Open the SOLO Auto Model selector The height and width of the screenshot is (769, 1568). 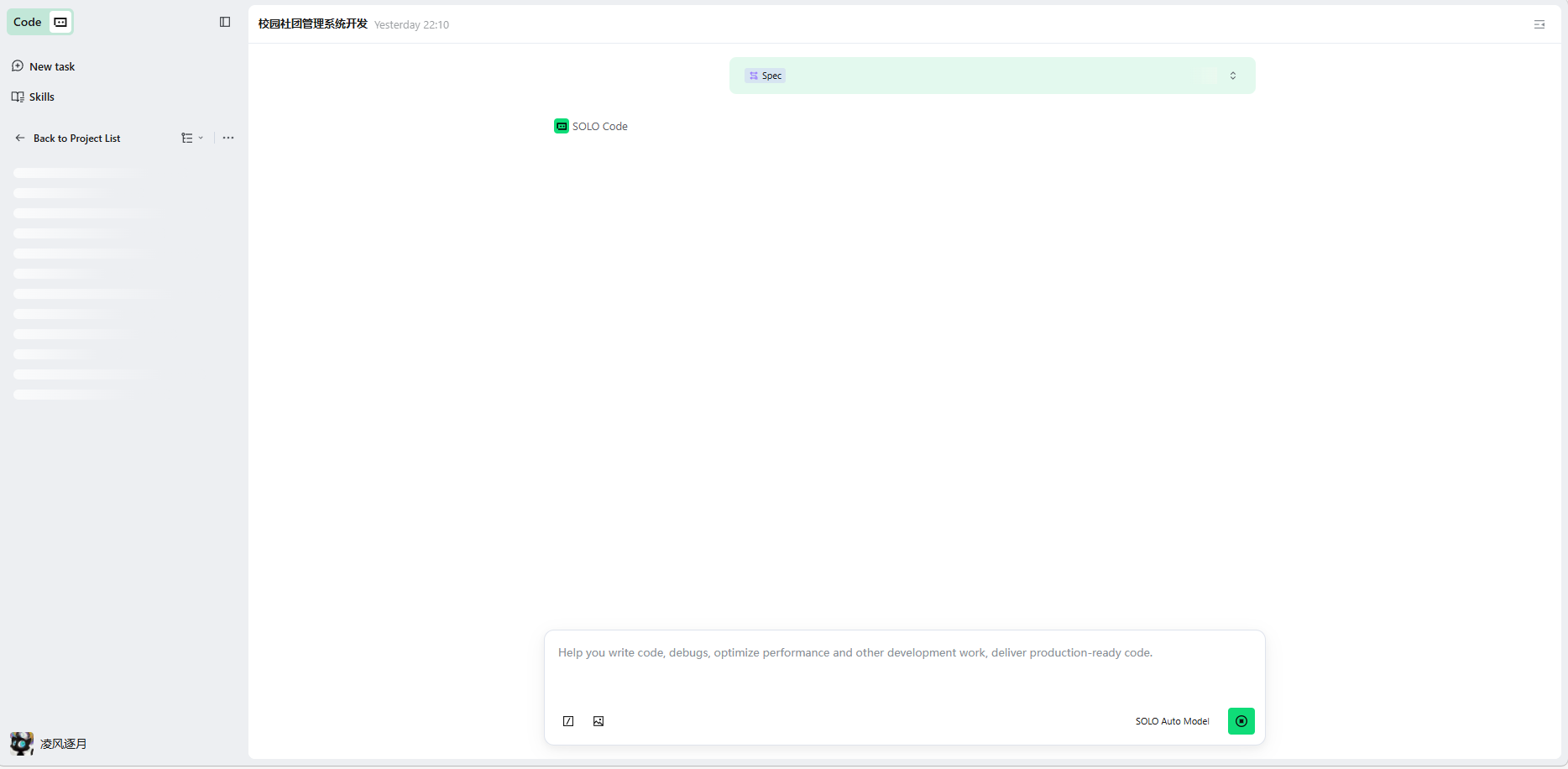pos(1172,721)
